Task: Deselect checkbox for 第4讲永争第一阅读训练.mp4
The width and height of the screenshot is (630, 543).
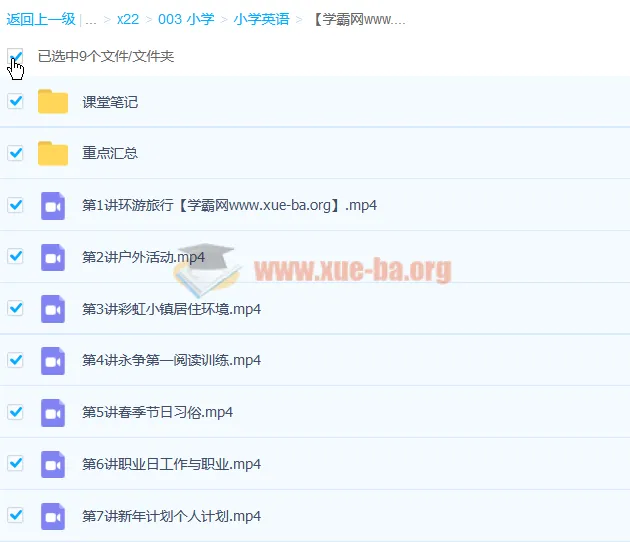Action: [x=15, y=359]
